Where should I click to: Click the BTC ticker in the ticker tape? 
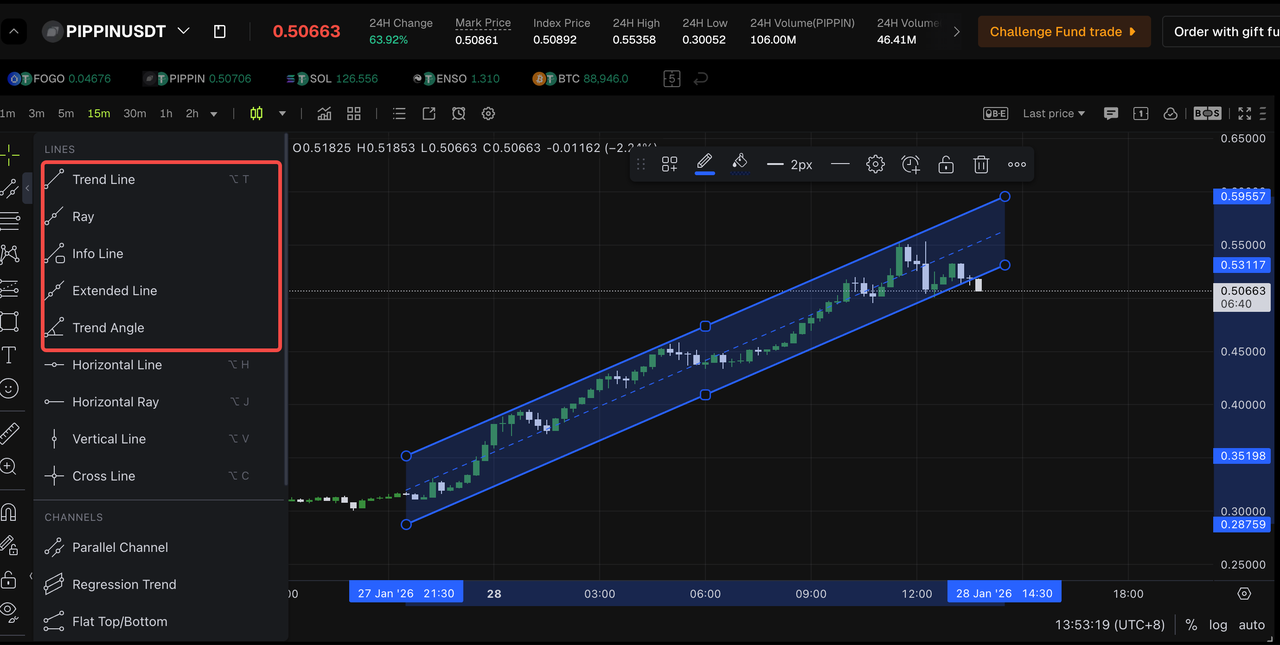(x=580, y=78)
